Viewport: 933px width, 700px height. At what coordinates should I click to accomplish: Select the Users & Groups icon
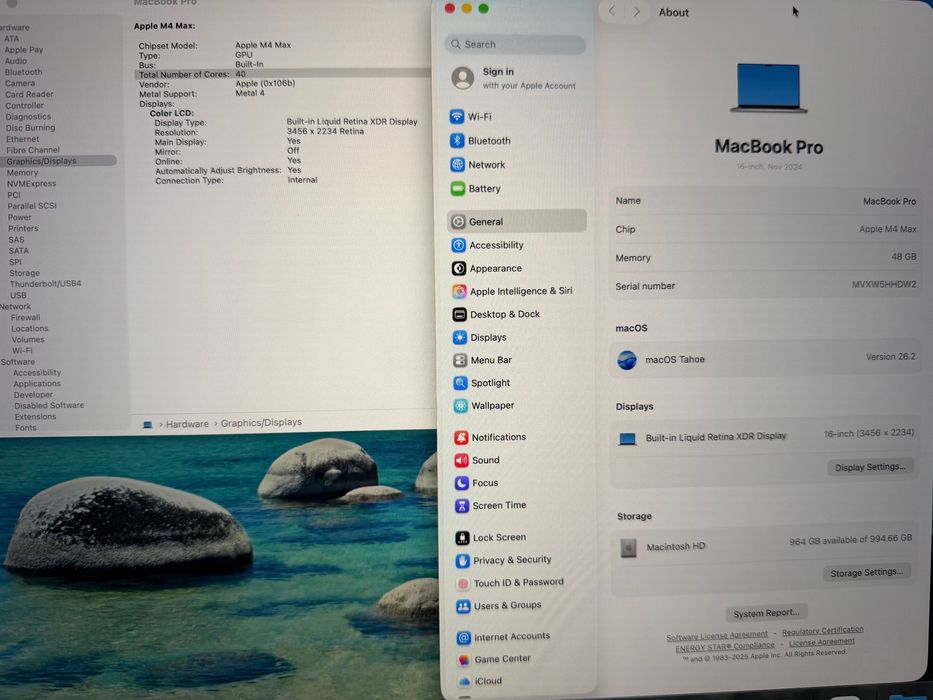(x=464, y=607)
